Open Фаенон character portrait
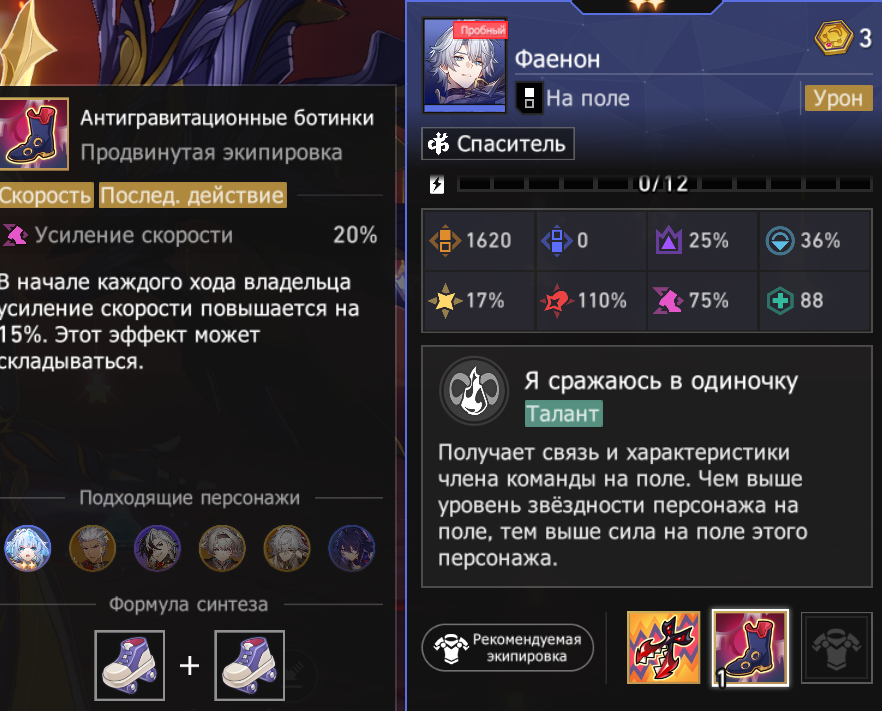Image resolution: width=882 pixels, height=711 pixels. [465, 65]
